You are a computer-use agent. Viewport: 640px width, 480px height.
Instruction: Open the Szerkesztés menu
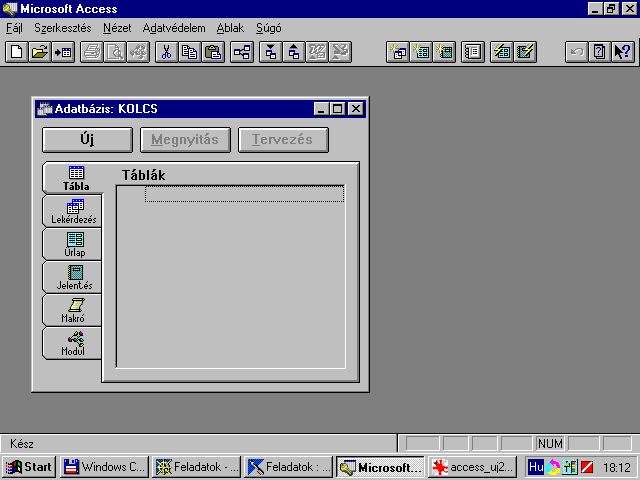click(x=63, y=28)
